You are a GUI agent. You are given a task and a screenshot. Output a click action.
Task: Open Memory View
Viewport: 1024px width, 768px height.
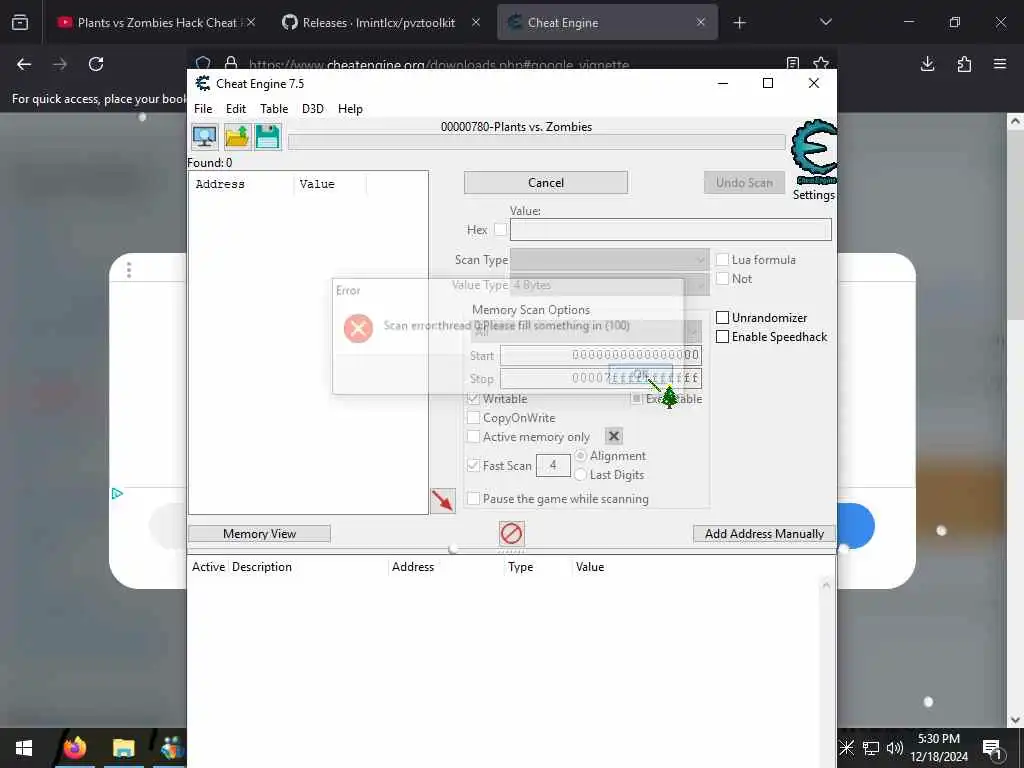pos(259,534)
